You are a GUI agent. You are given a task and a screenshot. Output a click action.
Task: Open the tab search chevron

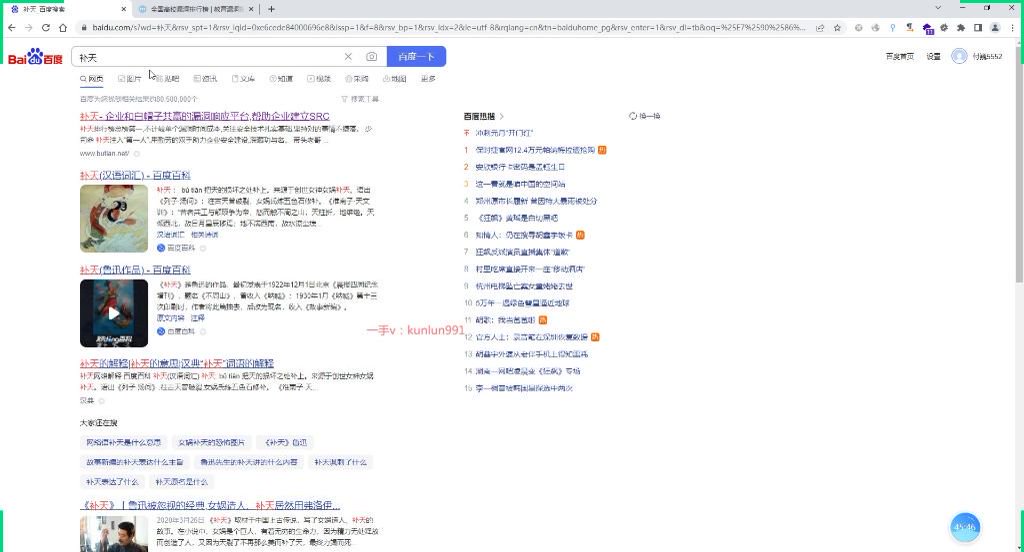click(938, 8)
